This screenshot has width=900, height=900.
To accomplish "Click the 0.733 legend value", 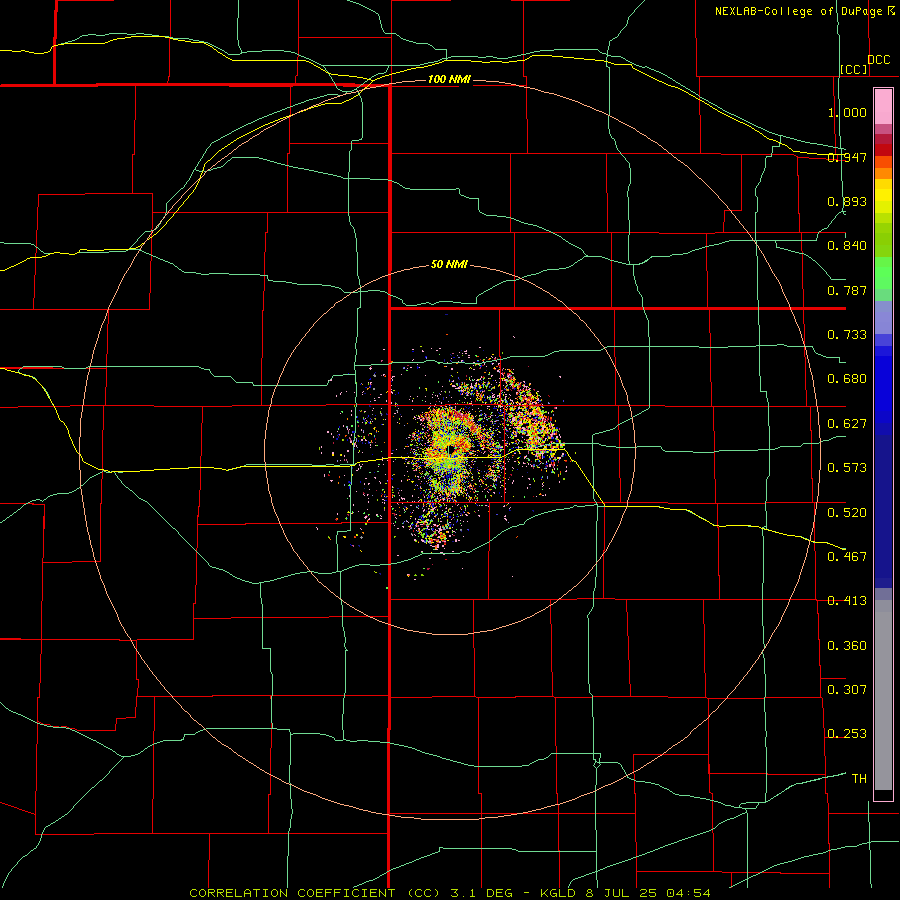I will tap(847, 335).
